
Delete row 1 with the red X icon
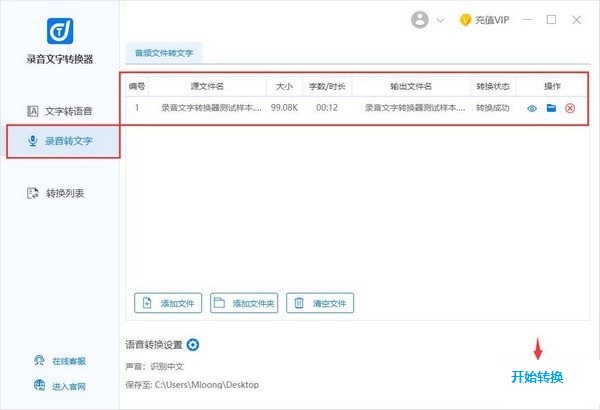(570, 108)
